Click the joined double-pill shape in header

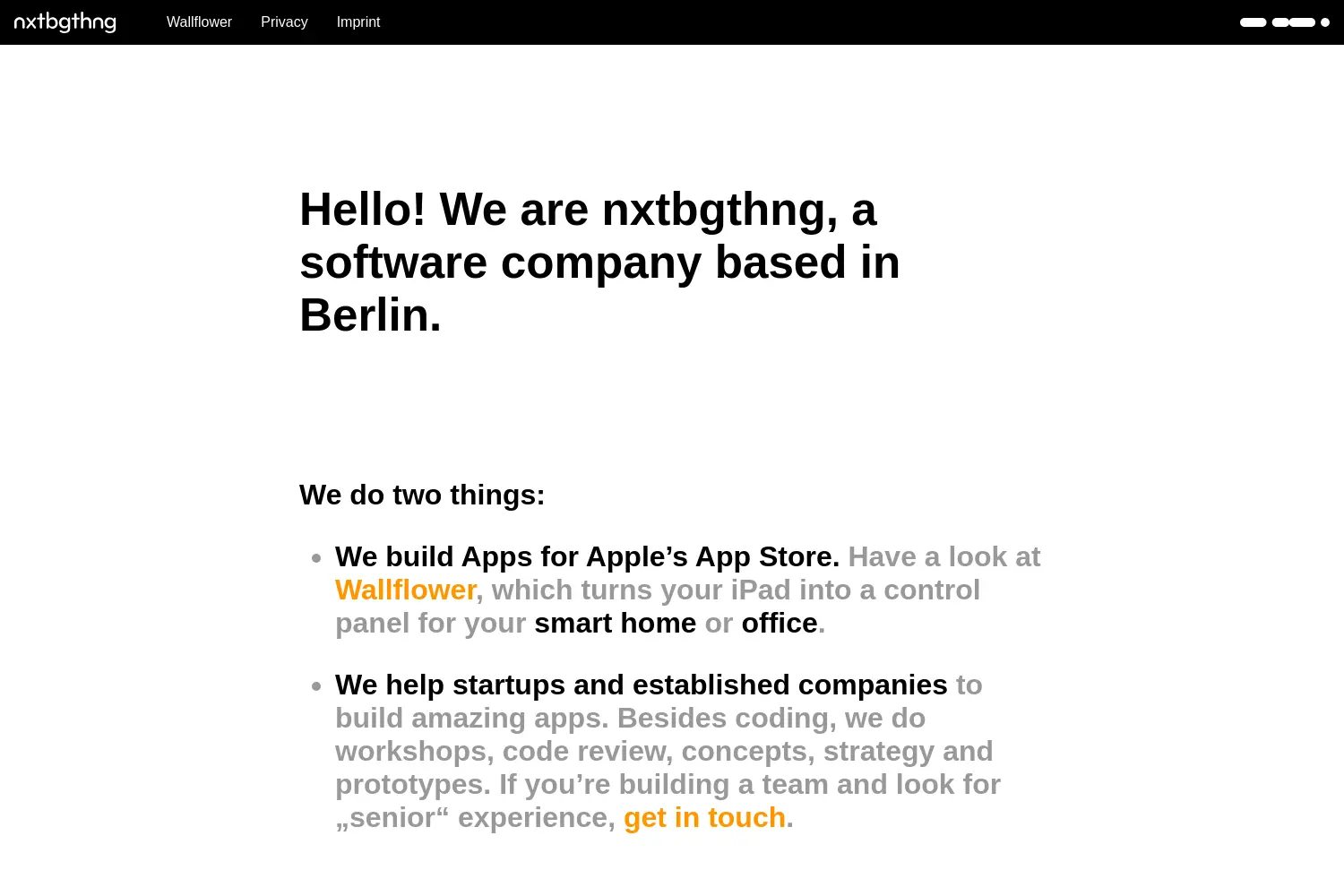coord(1294,22)
